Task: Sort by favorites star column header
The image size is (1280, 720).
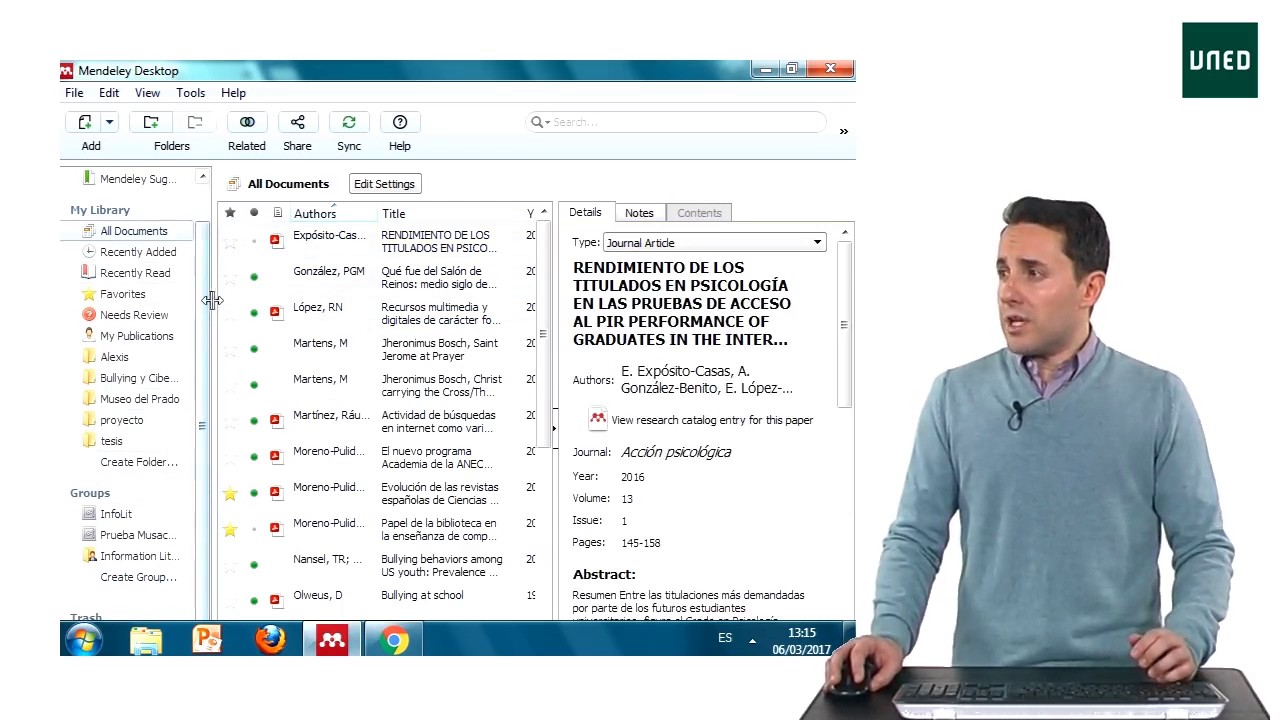Action: click(230, 213)
